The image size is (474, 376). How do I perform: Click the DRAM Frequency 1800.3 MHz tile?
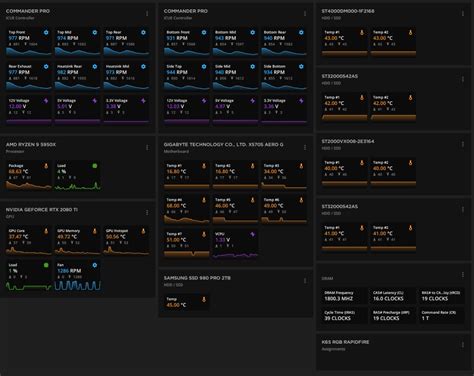(344, 296)
